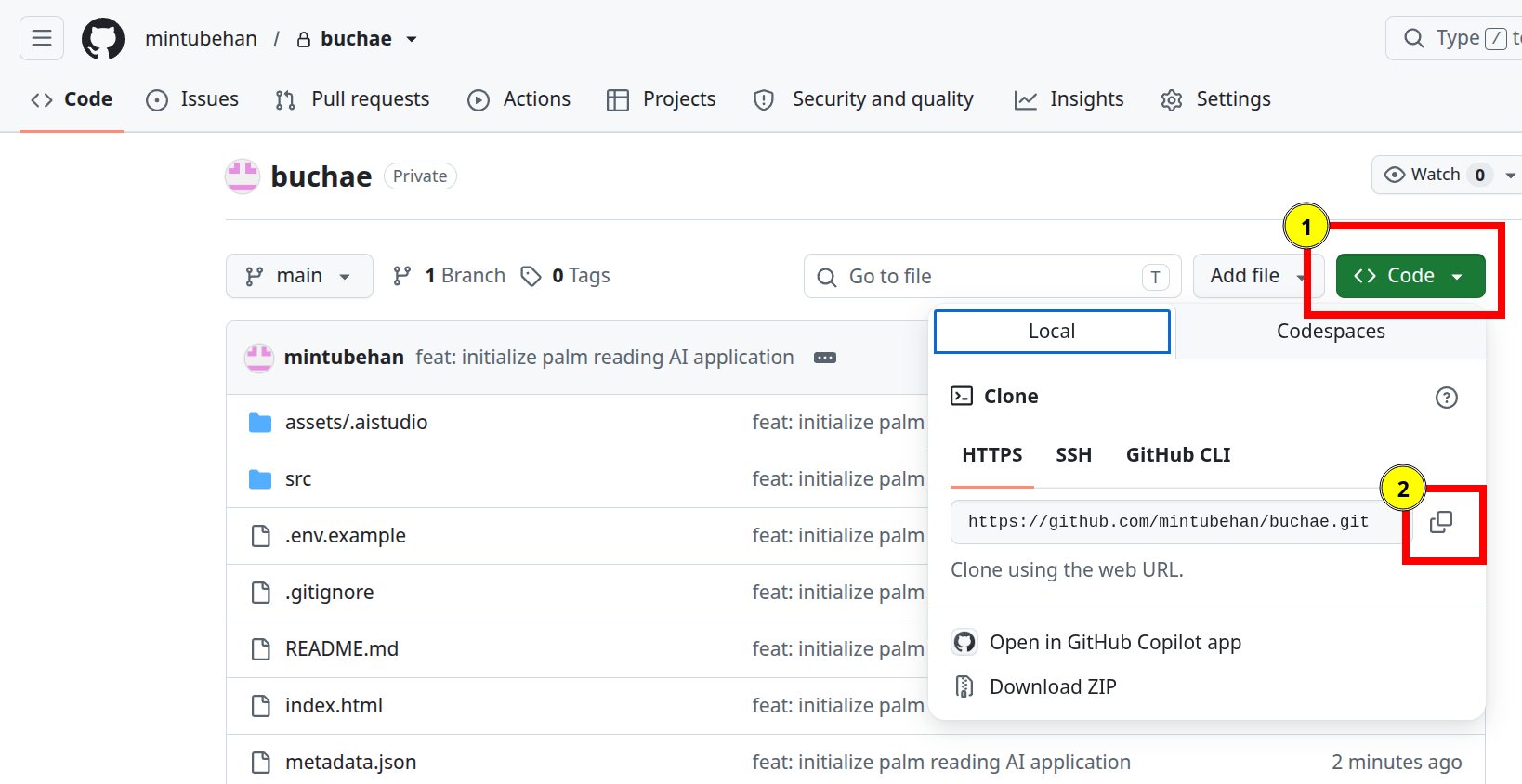This screenshot has height=784, width=1522.
Task: Open mintubehan author link in commit row
Action: [x=344, y=358]
